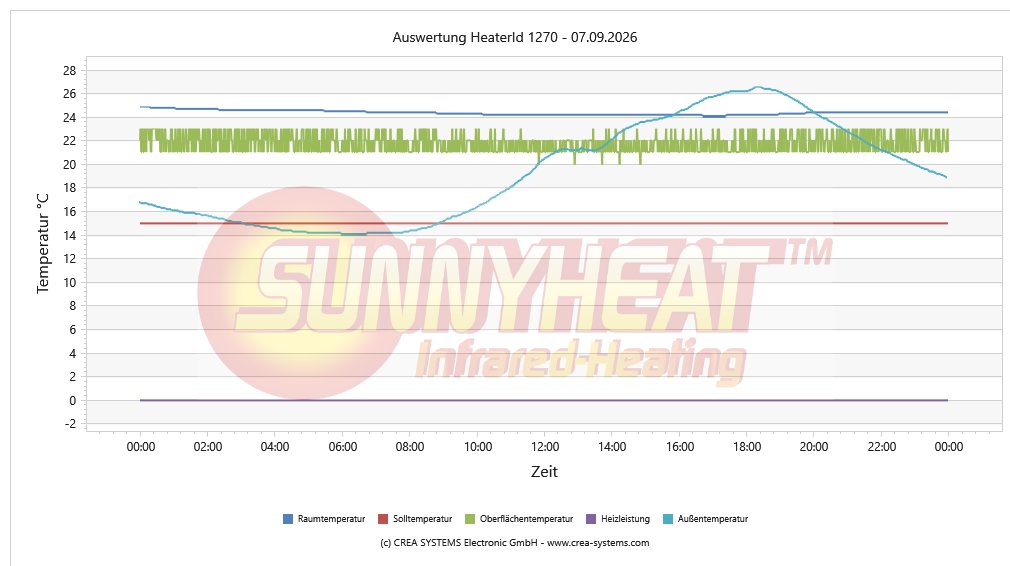Click the 22:00 time axis label
This screenshot has height=566, width=1010.
pos(882,447)
